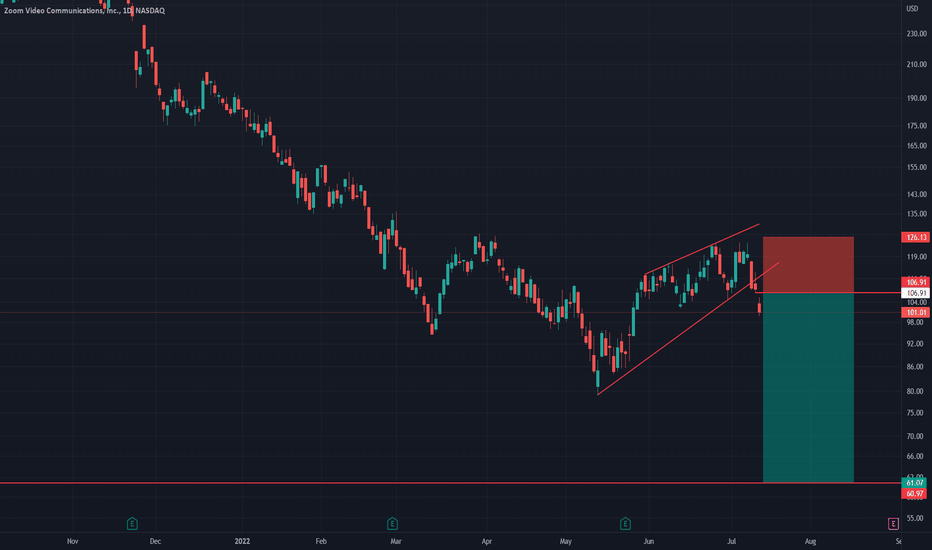Image resolution: width=932 pixels, height=550 pixels.
Task: Open the earnings marker before June
Action: point(625,524)
